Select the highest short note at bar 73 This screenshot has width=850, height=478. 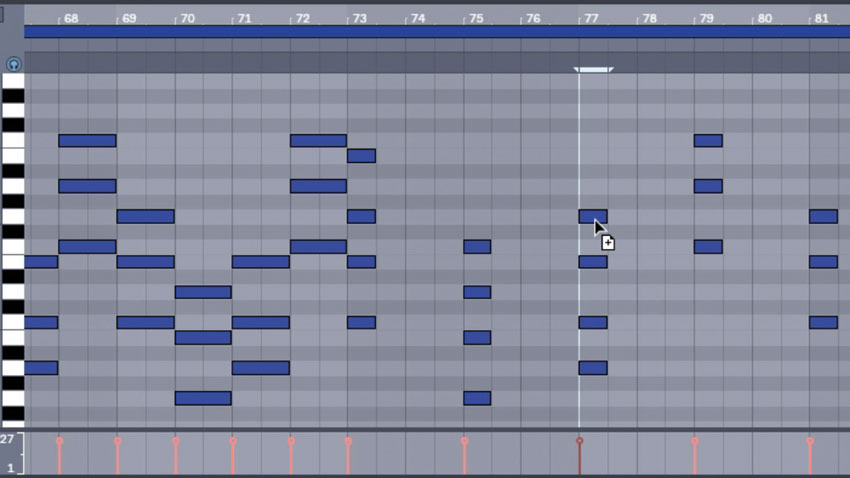point(362,156)
